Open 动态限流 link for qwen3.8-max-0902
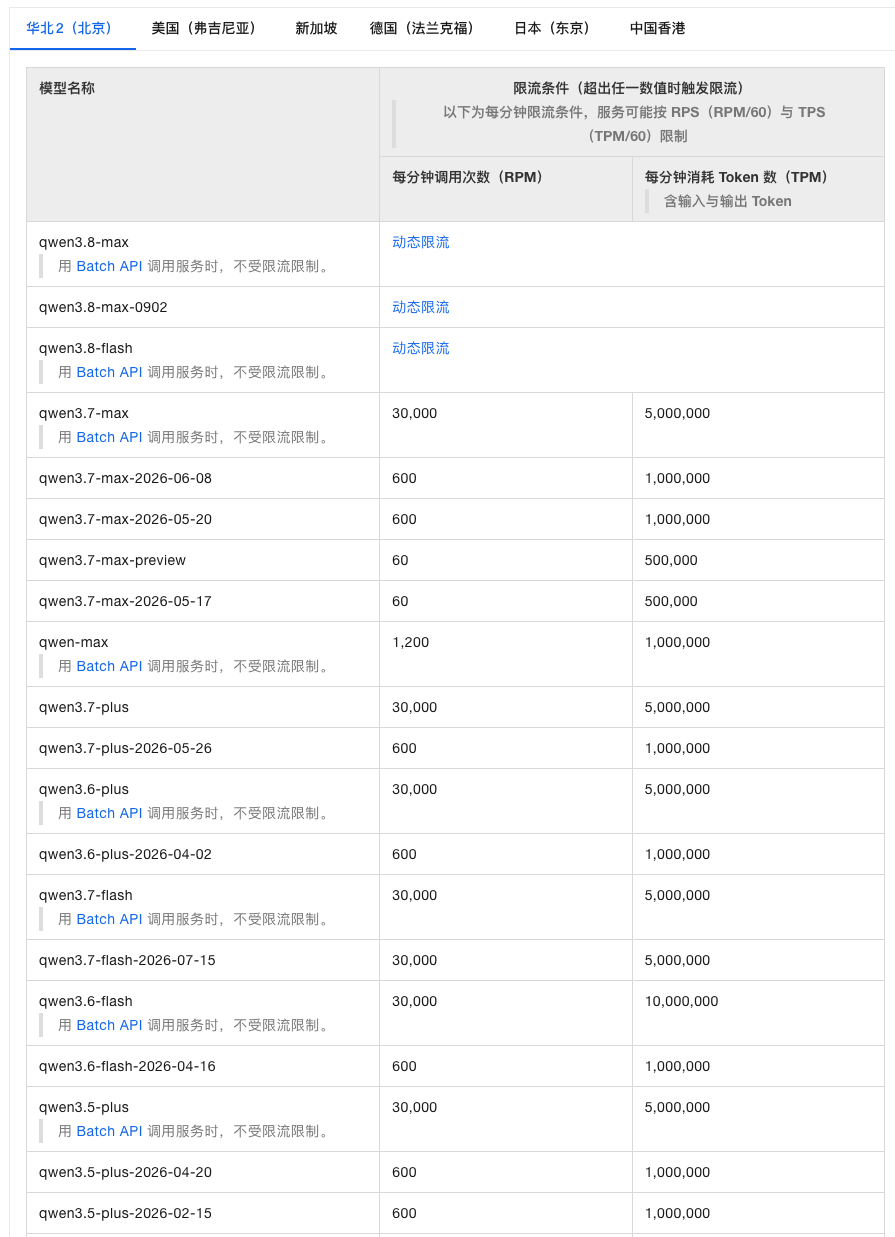895x1237 pixels. [421, 307]
